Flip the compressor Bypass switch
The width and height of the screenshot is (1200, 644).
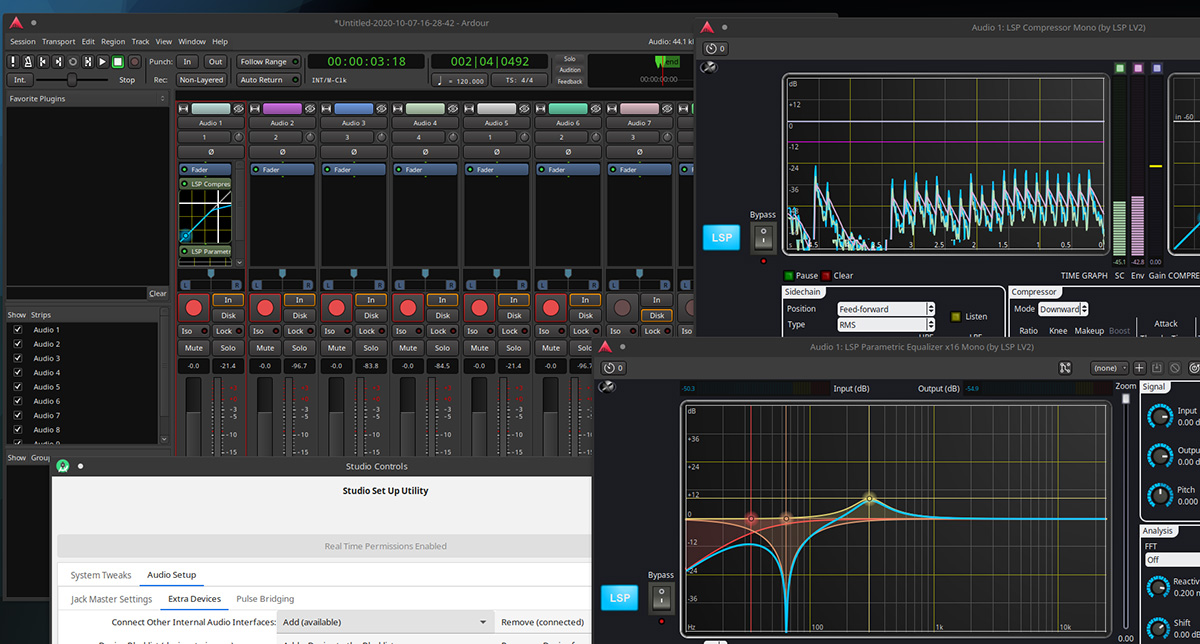click(763, 237)
